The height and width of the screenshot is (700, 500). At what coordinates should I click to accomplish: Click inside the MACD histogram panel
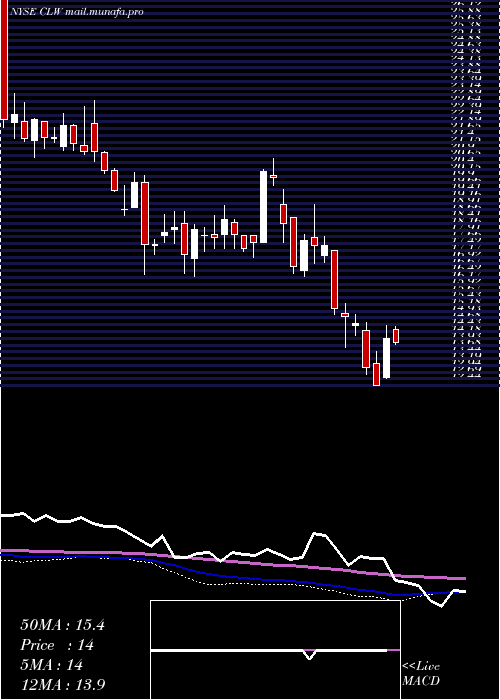[275, 650]
